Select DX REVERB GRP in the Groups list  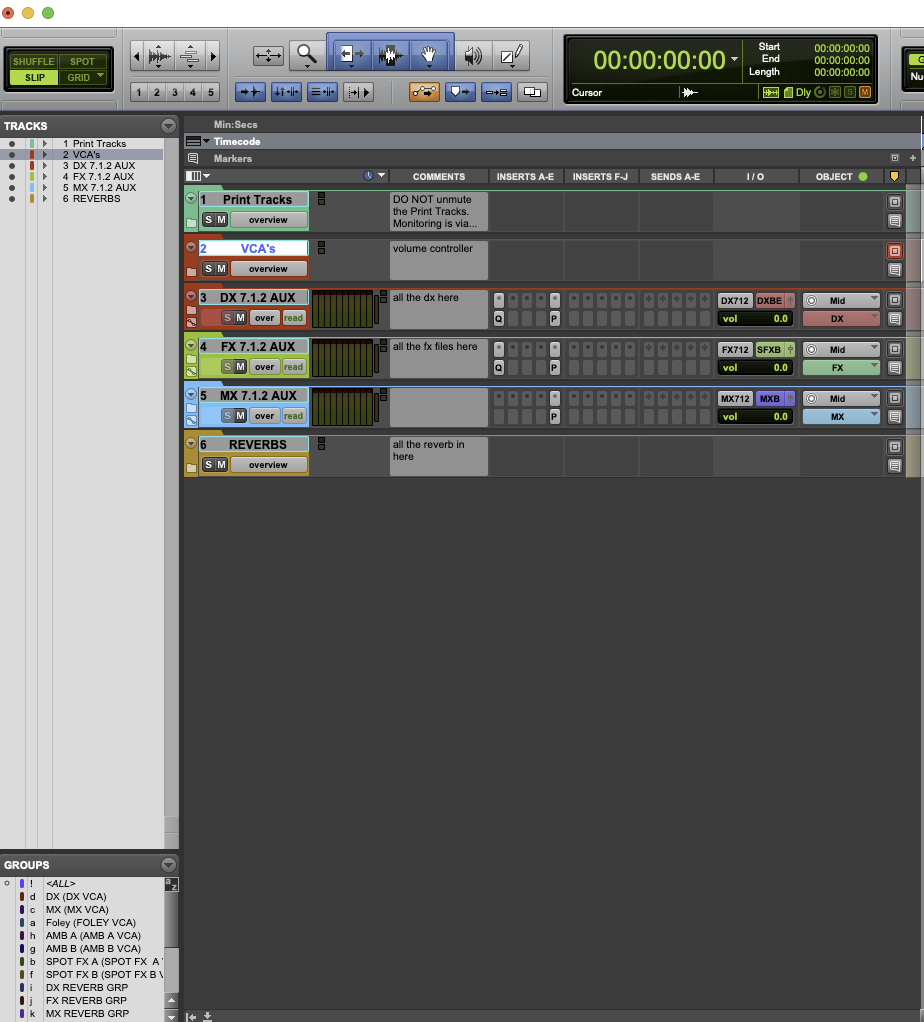(x=87, y=987)
